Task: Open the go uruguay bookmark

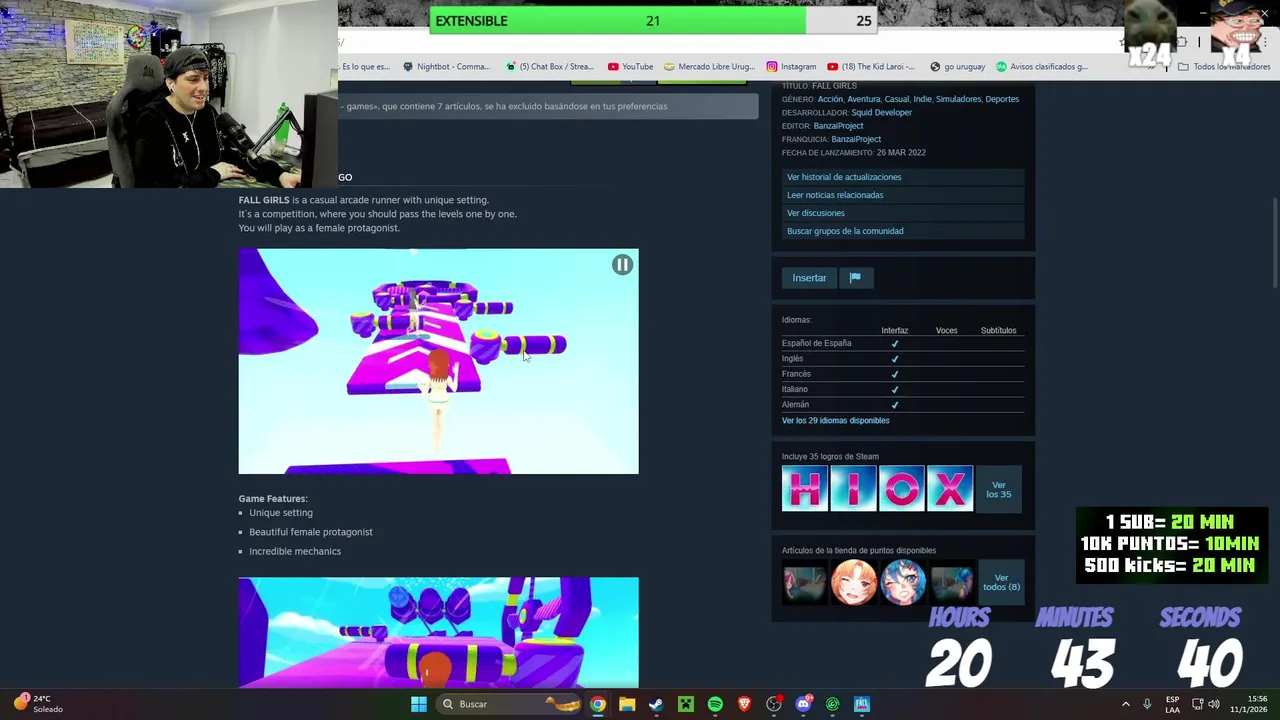Action: click(x=957, y=66)
